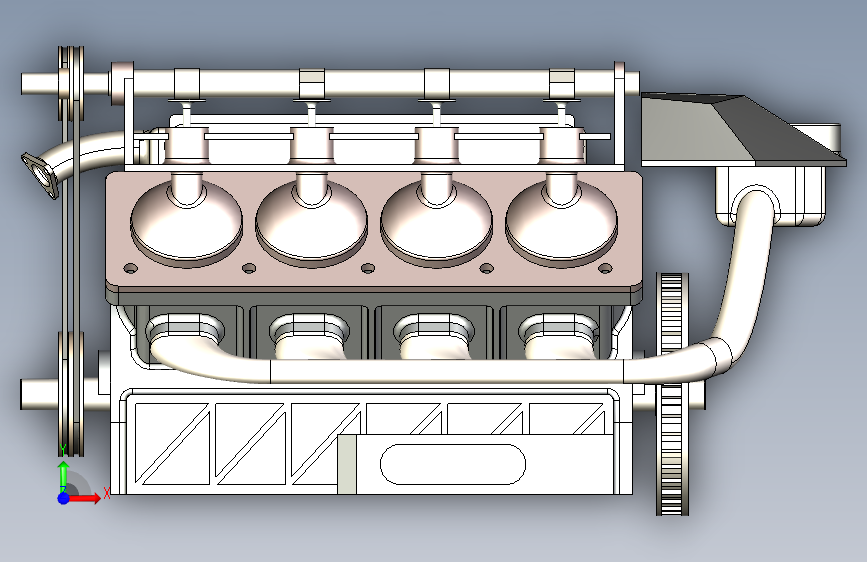This screenshot has height=562, width=867.
Task: Select the upper camshaft pulley
Action: [x=71, y=83]
